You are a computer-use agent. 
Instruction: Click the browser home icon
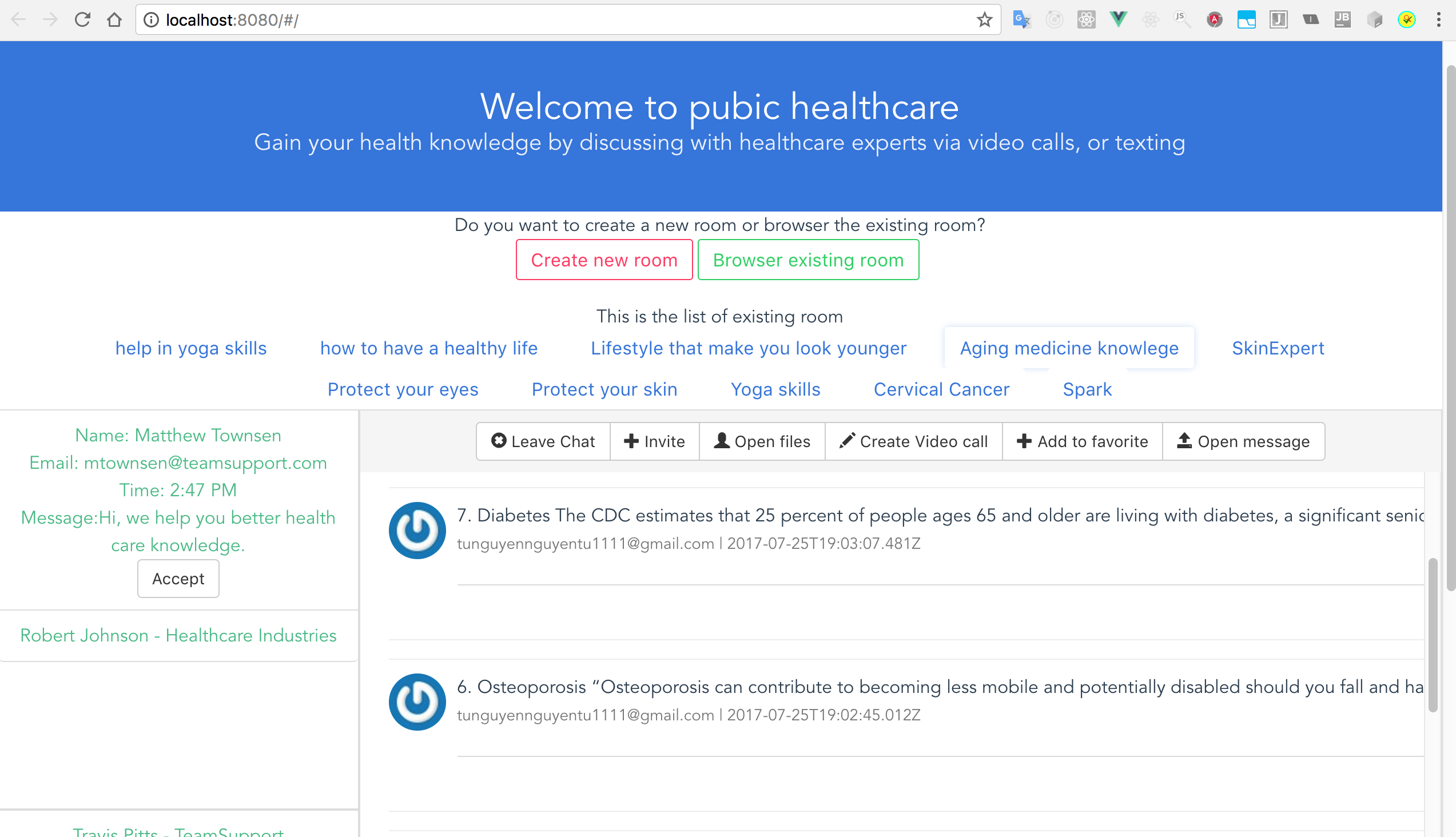(x=114, y=20)
